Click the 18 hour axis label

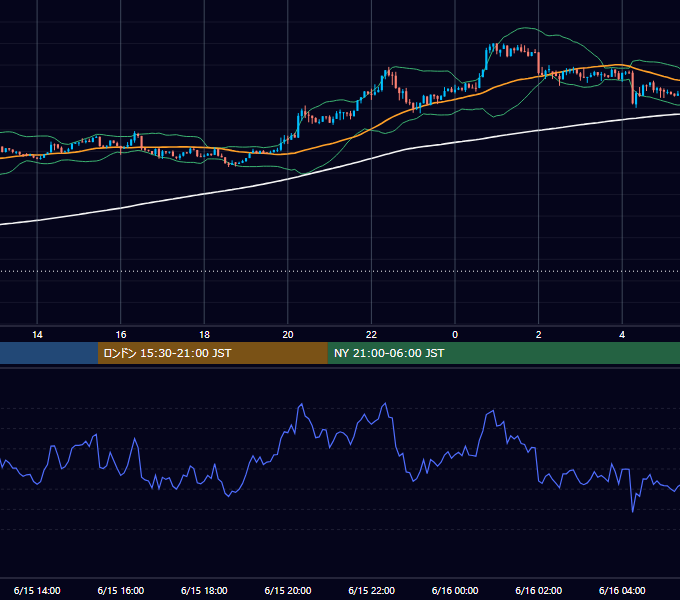[204, 335]
